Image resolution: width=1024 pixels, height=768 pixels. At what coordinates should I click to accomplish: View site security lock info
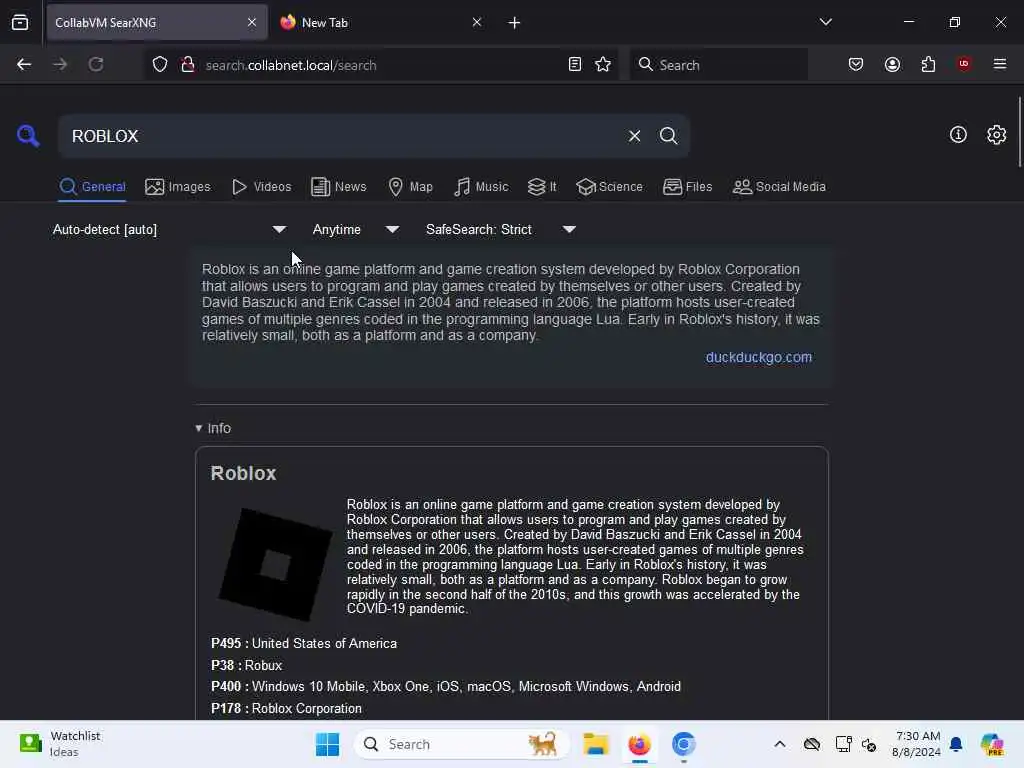click(188, 65)
